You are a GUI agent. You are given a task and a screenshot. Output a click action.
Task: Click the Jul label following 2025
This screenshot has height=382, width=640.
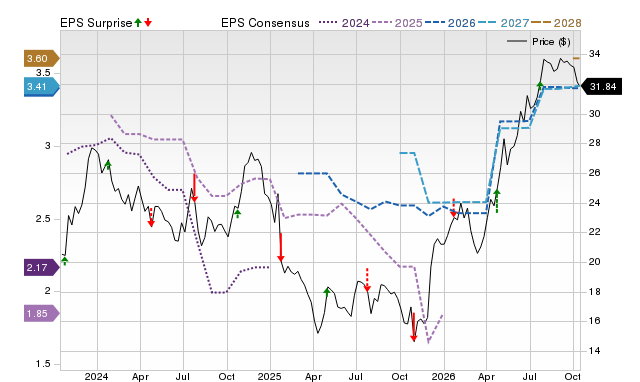[x=355, y=376]
